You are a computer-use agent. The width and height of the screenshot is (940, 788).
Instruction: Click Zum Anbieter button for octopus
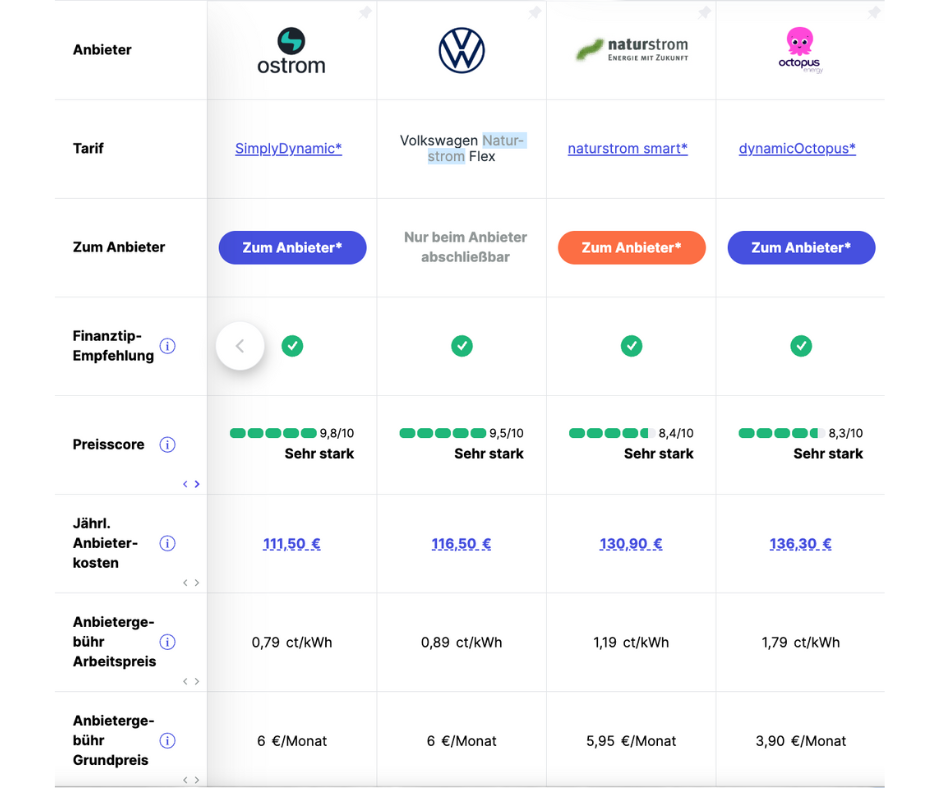click(x=801, y=248)
